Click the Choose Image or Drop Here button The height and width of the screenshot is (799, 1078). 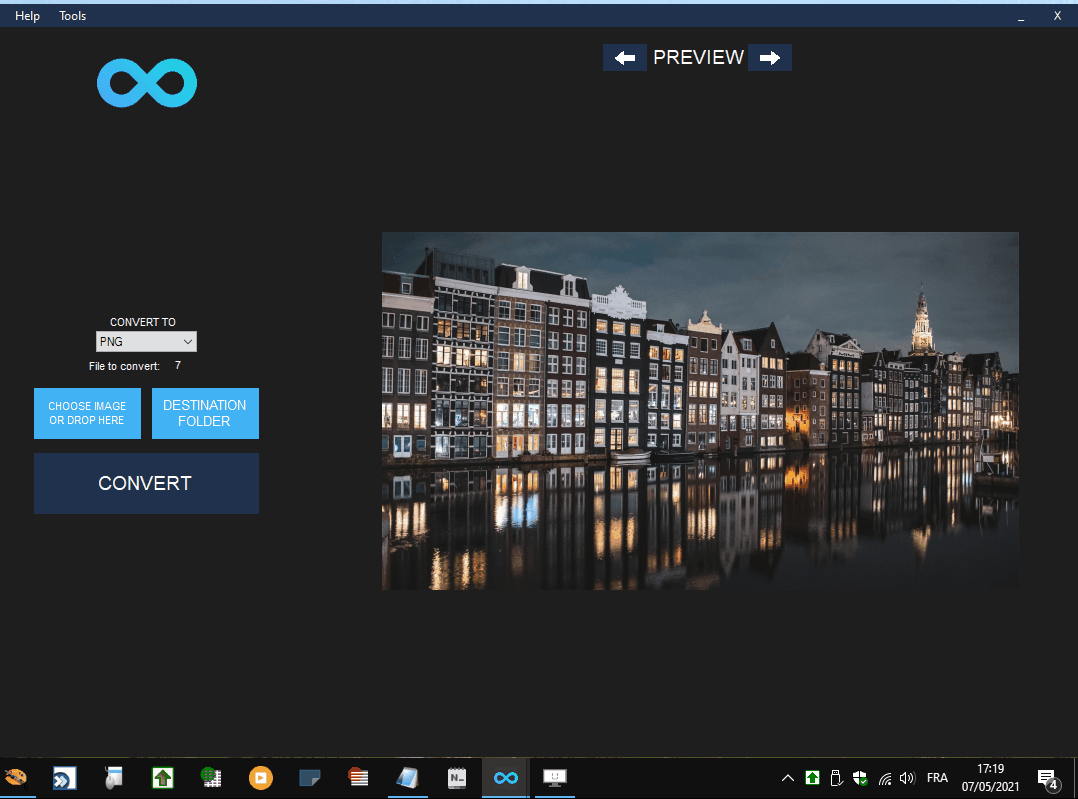87,413
